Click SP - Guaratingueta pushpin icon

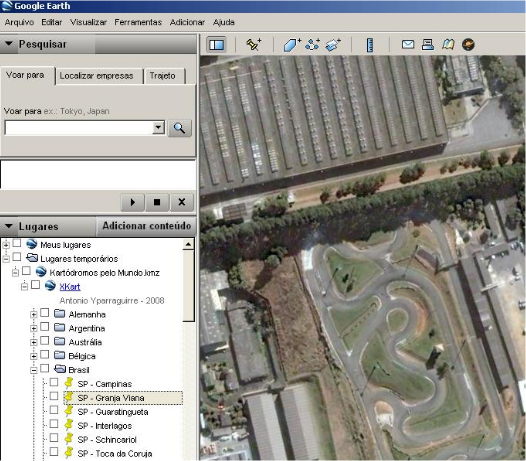click(x=69, y=411)
